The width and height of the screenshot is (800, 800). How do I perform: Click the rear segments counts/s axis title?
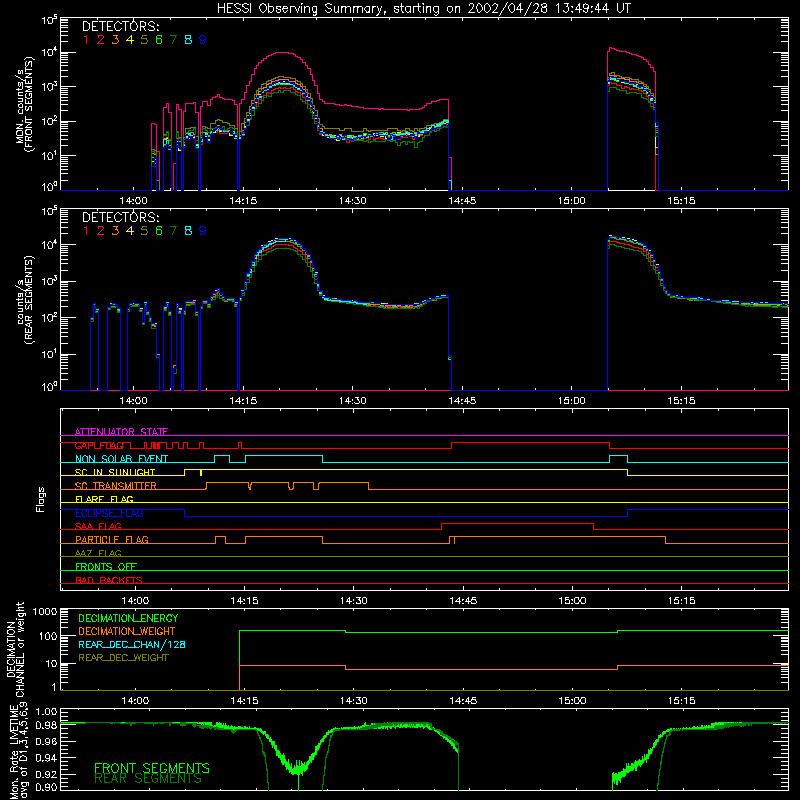coord(26,300)
